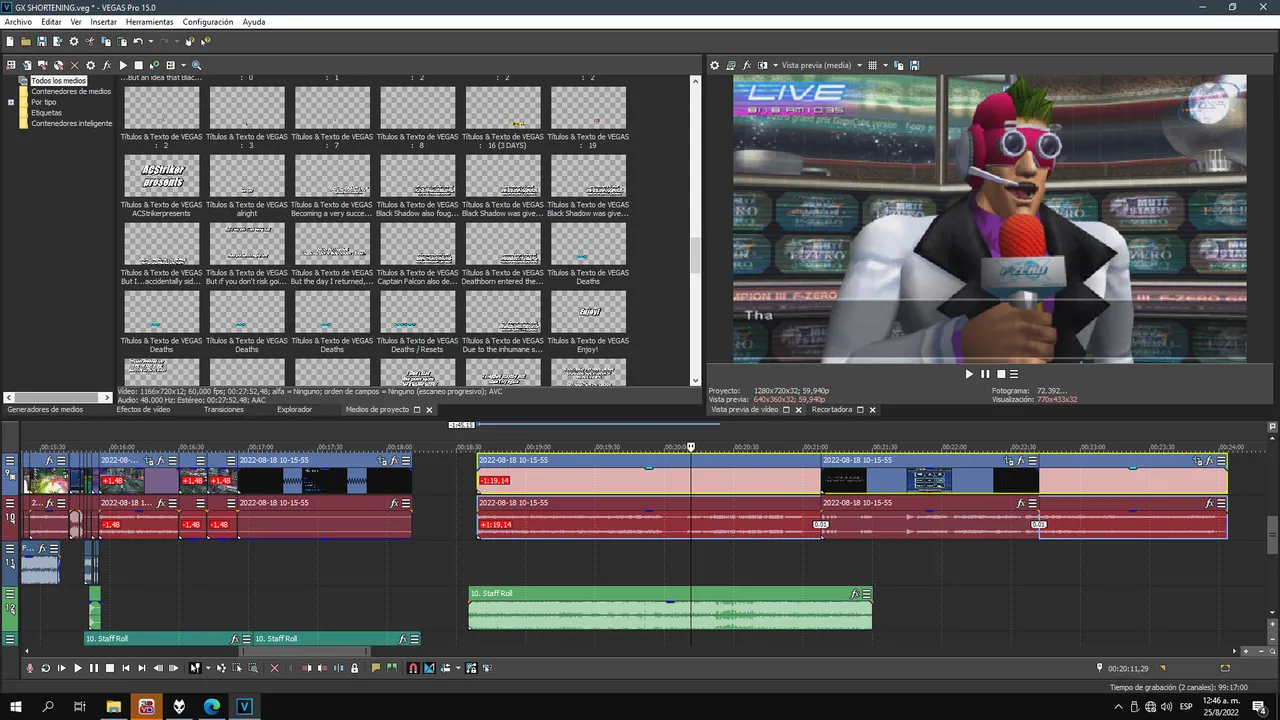The width and height of the screenshot is (1280, 720).
Task: Copy snapshot to clipboard in preview toolbar
Action: click(x=898, y=65)
